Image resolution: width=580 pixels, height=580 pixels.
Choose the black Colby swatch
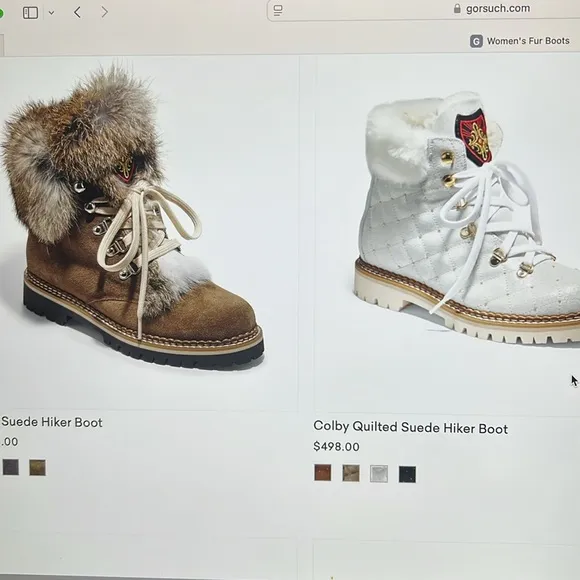point(407,474)
